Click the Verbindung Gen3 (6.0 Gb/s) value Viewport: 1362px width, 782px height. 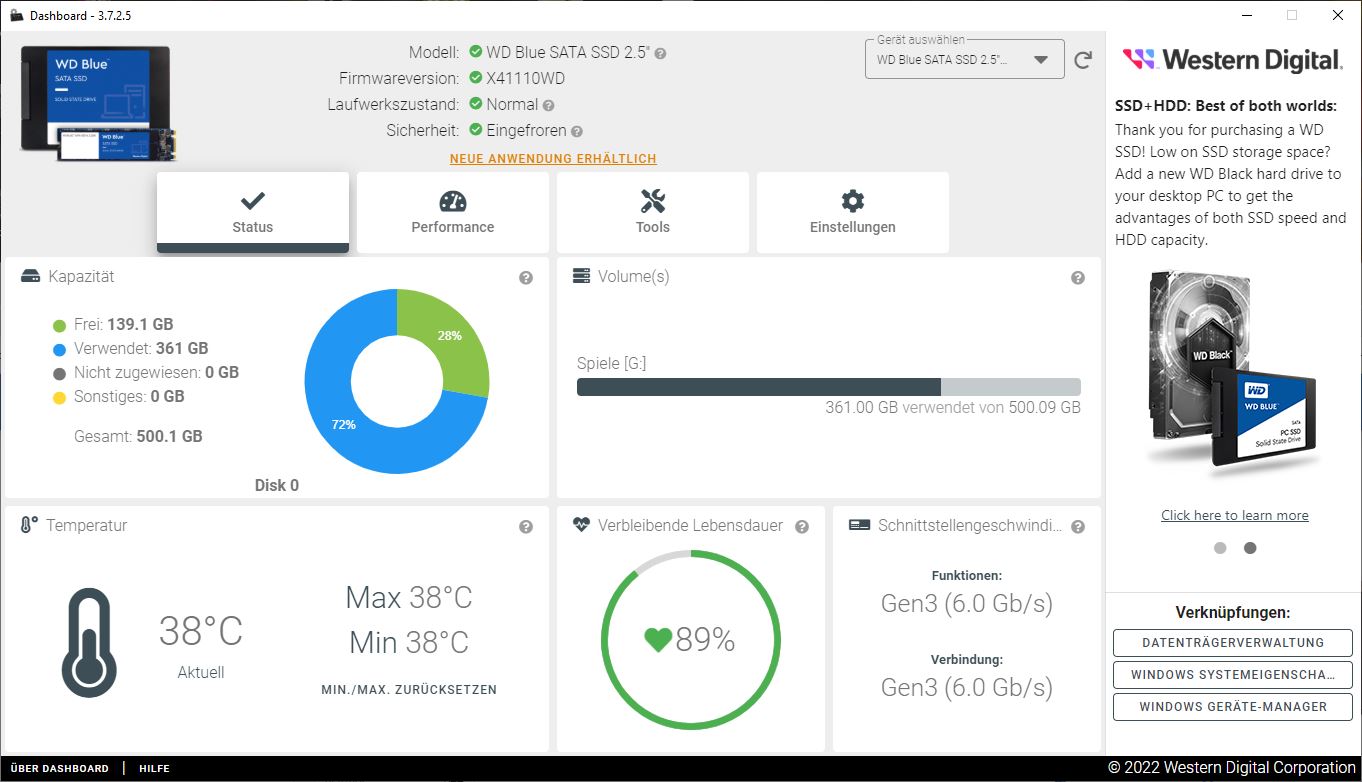pos(967,688)
